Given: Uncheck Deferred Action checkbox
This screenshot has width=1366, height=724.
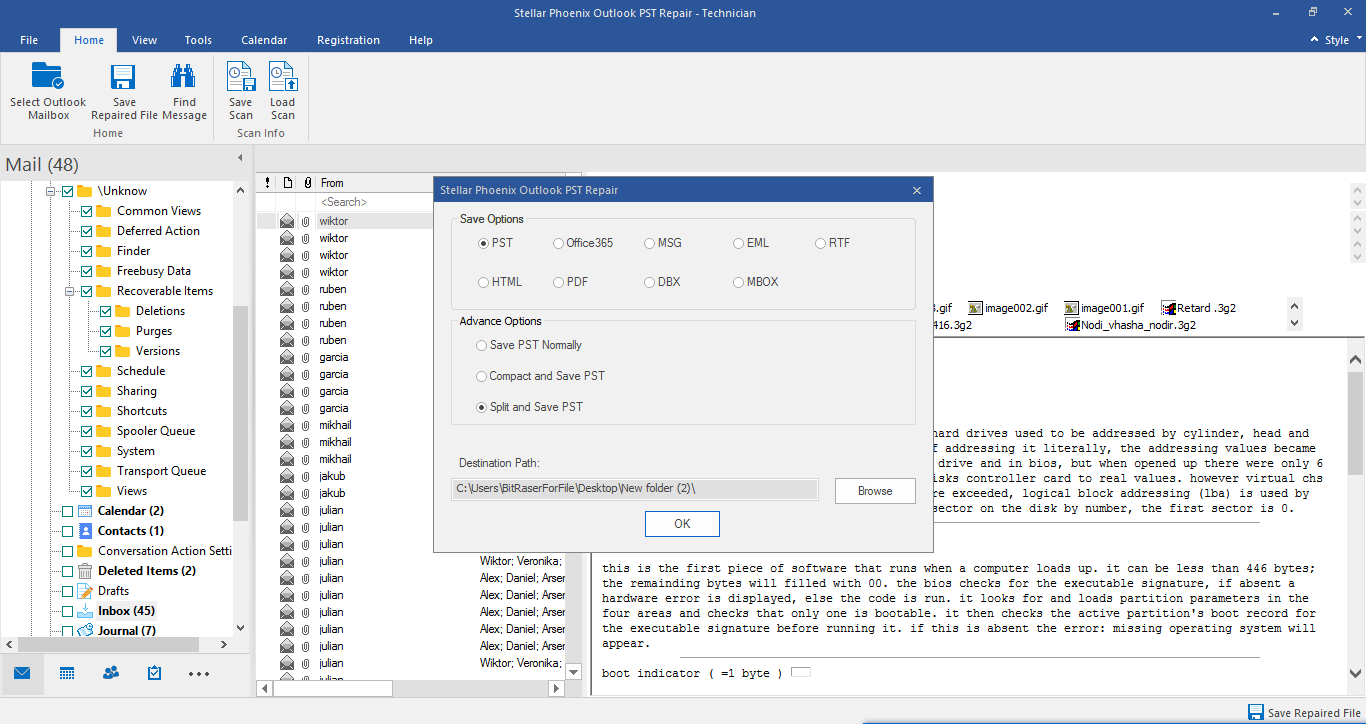Looking at the screenshot, I should (87, 231).
